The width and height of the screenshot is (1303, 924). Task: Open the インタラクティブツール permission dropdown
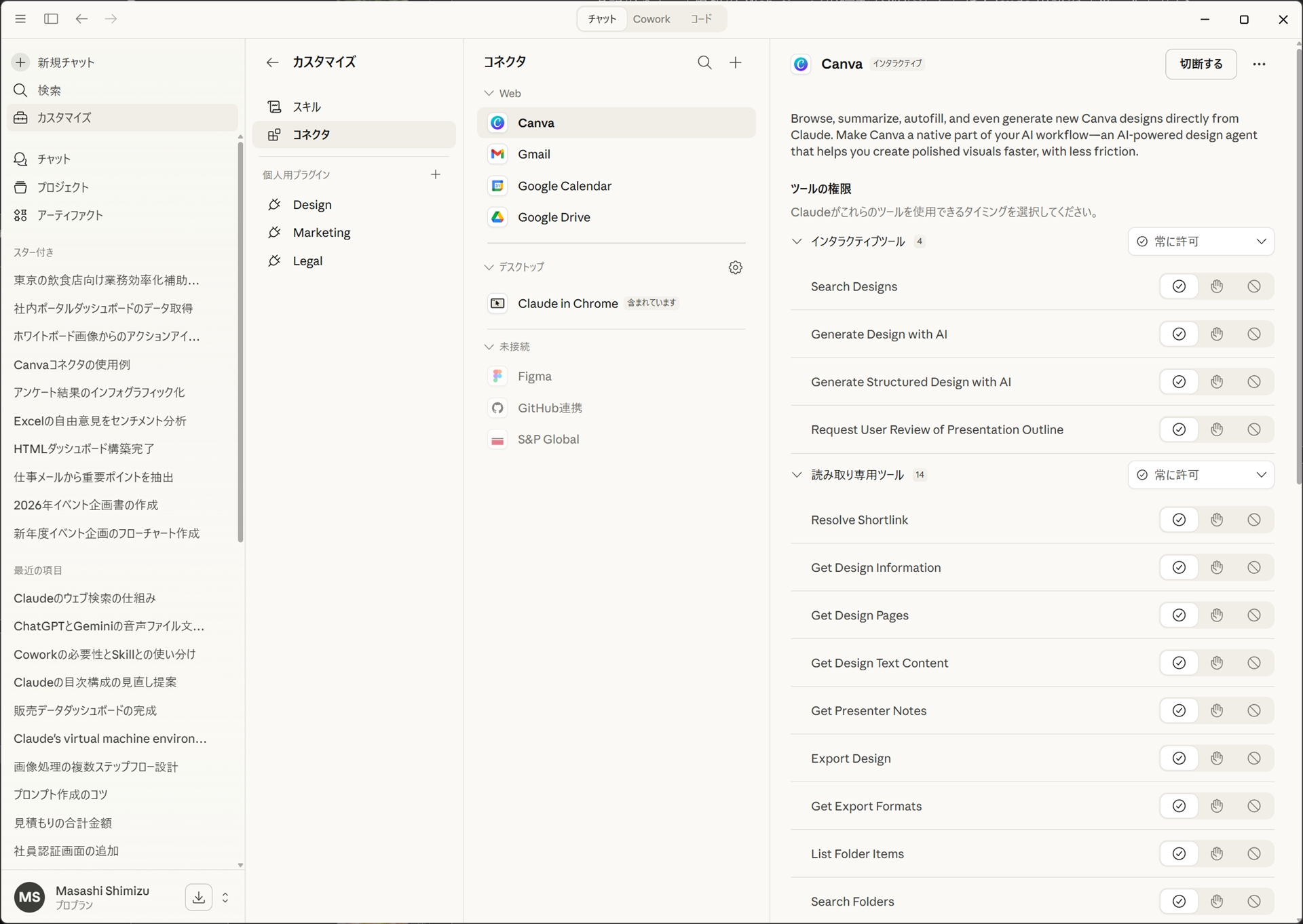tap(1201, 242)
